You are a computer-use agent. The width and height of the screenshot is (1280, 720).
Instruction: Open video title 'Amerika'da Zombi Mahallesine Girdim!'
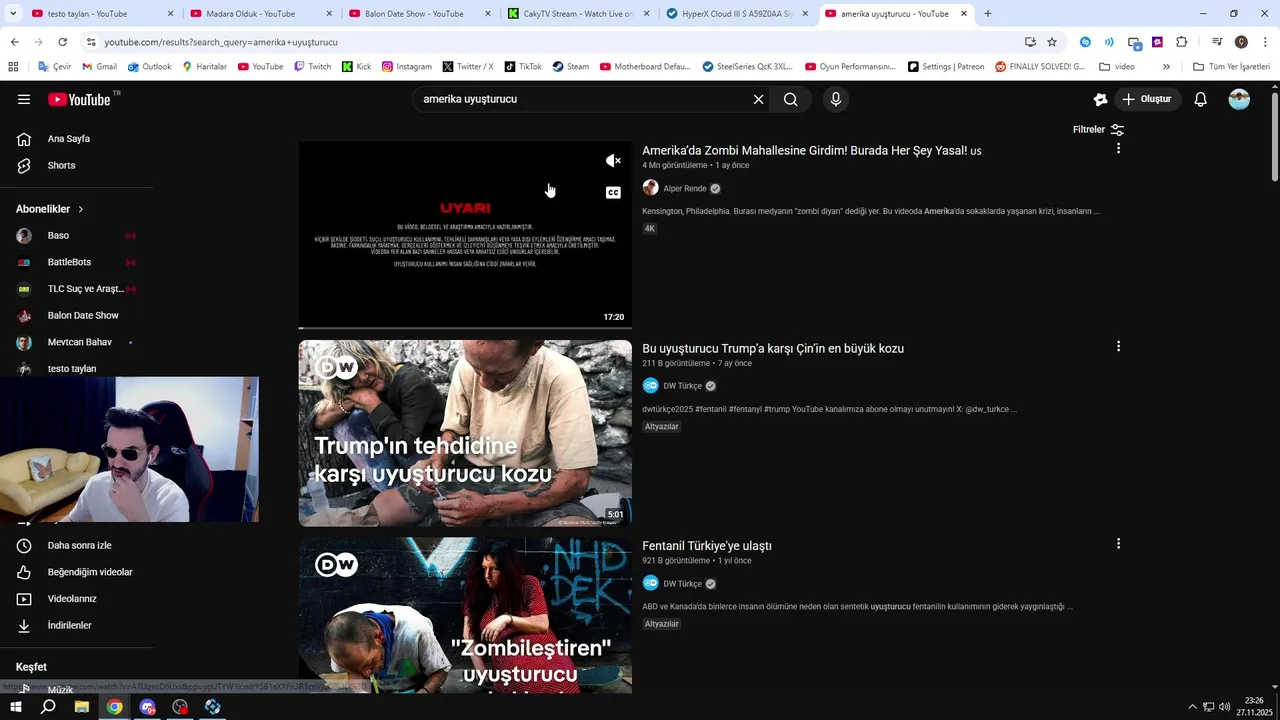tap(811, 151)
